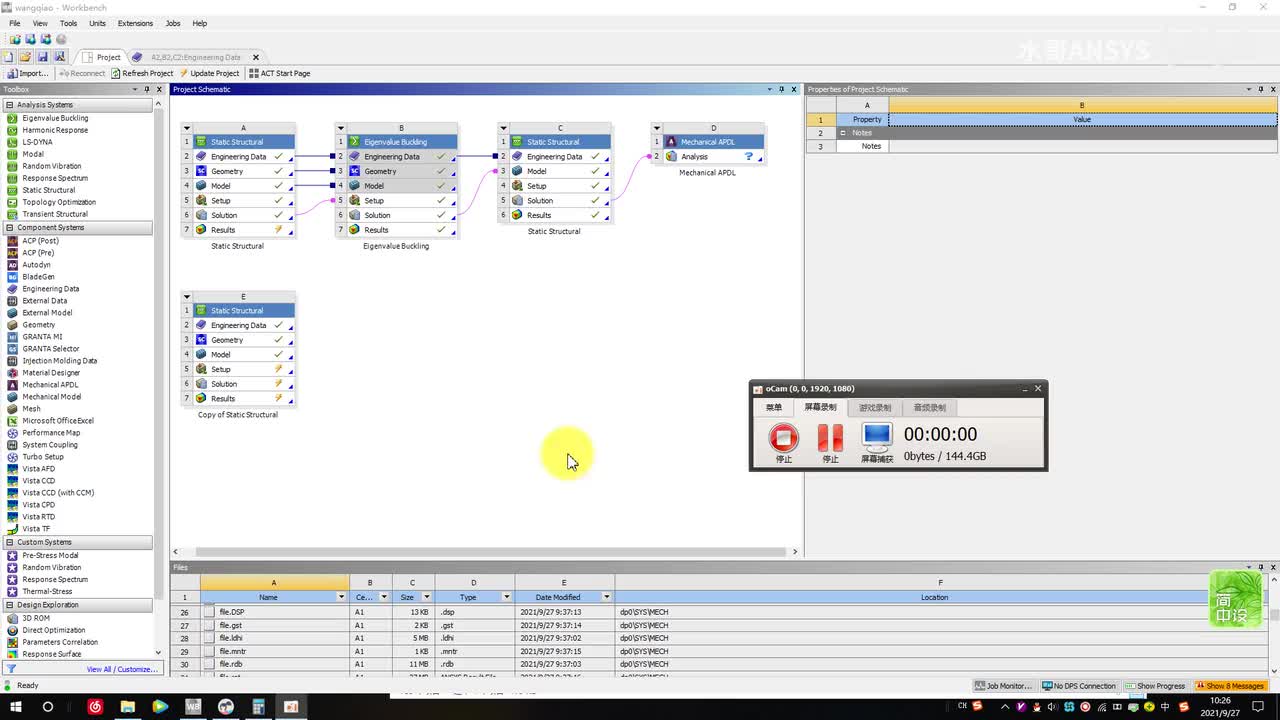
Task: Select the Analysis cell in system D
Action: click(714, 157)
